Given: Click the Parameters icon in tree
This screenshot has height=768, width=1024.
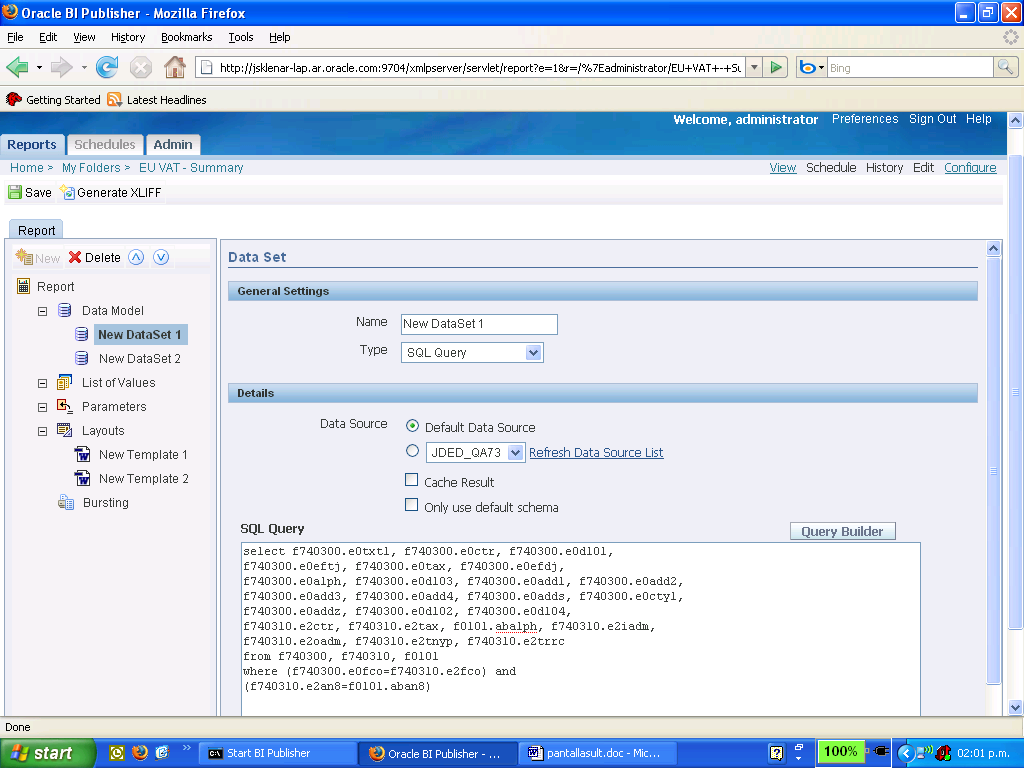Looking at the screenshot, I should point(64,406).
